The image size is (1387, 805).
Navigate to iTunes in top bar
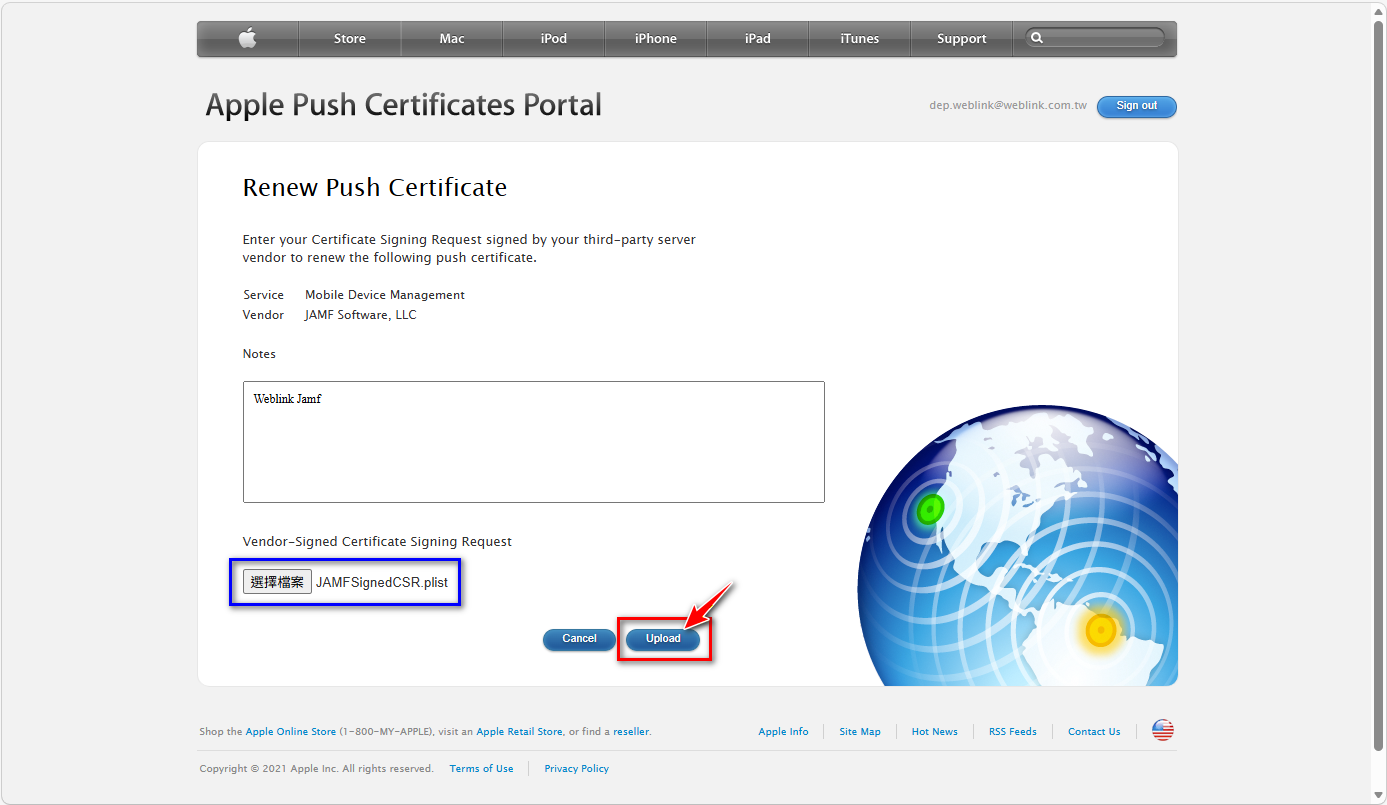point(860,39)
